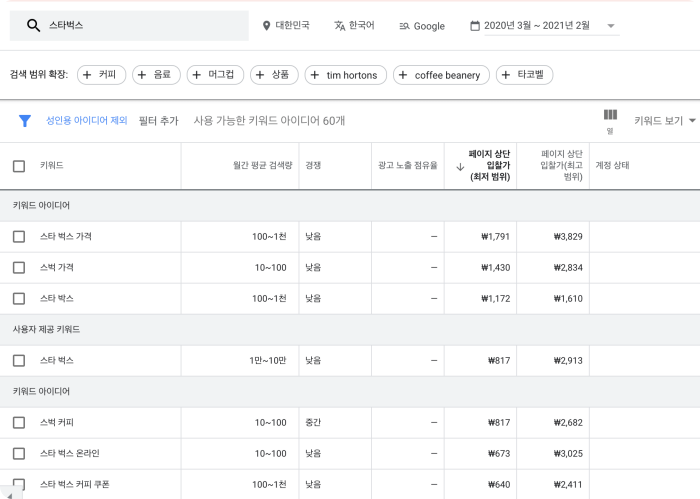This screenshot has height=499, width=700.
Task: Change the 한국어 language setting
Action: click(x=361, y=25)
